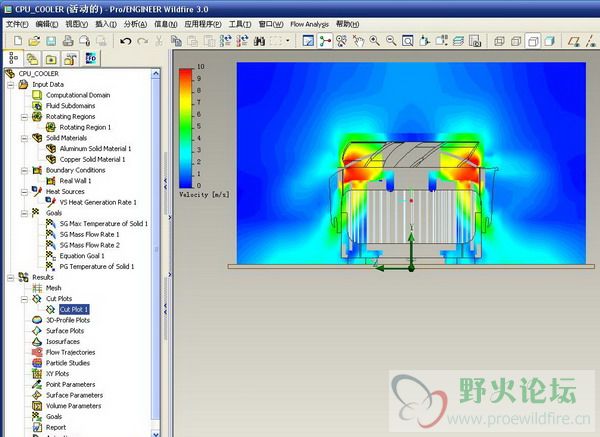
Task: Click the Cut scissors icon
Action: pos(159,41)
